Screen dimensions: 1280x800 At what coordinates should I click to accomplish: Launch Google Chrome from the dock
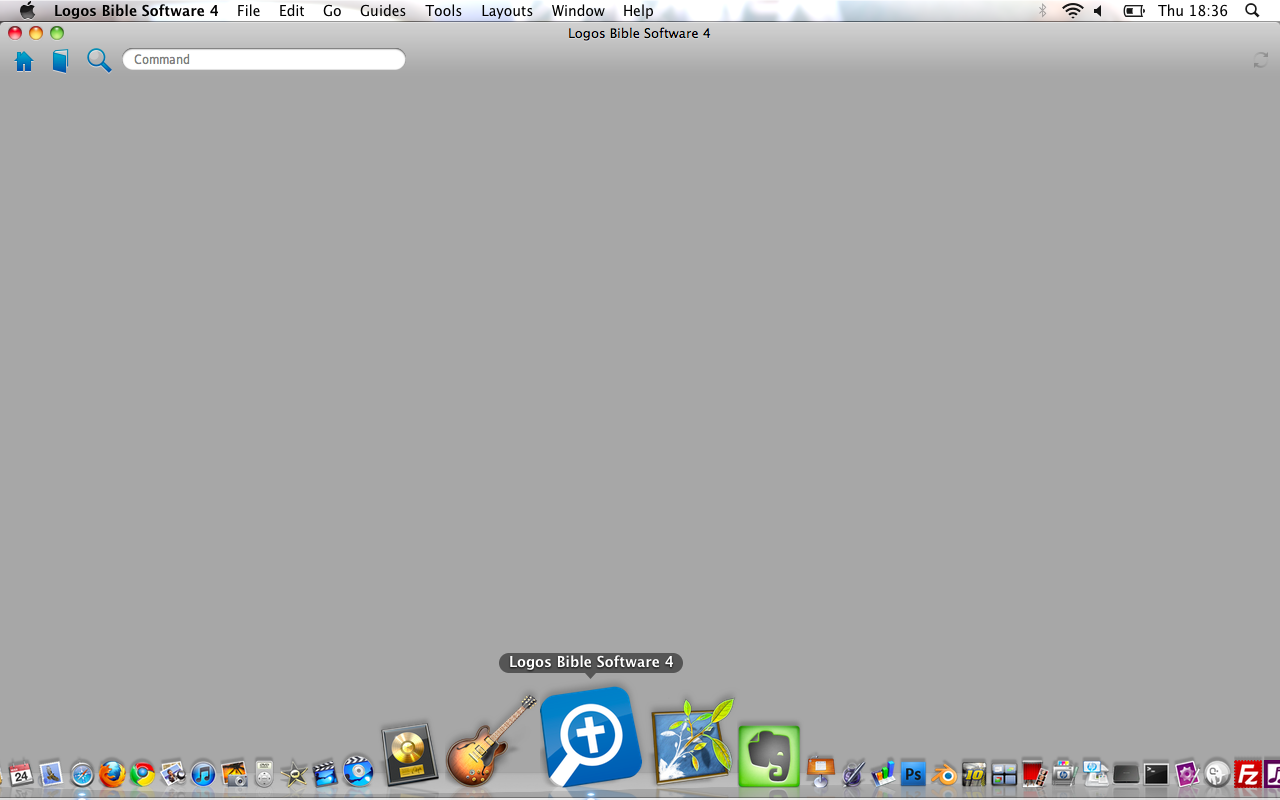pos(143,773)
